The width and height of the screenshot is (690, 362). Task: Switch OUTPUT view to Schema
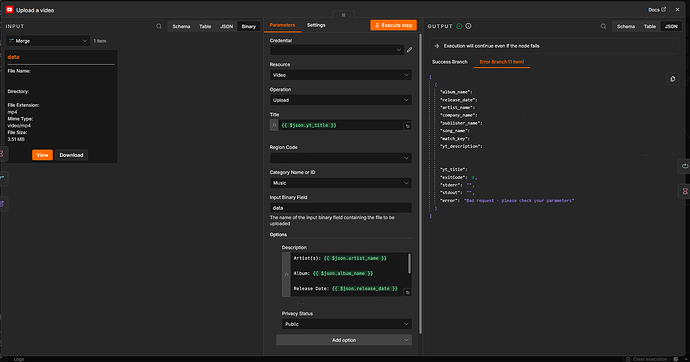pyautogui.click(x=626, y=26)
